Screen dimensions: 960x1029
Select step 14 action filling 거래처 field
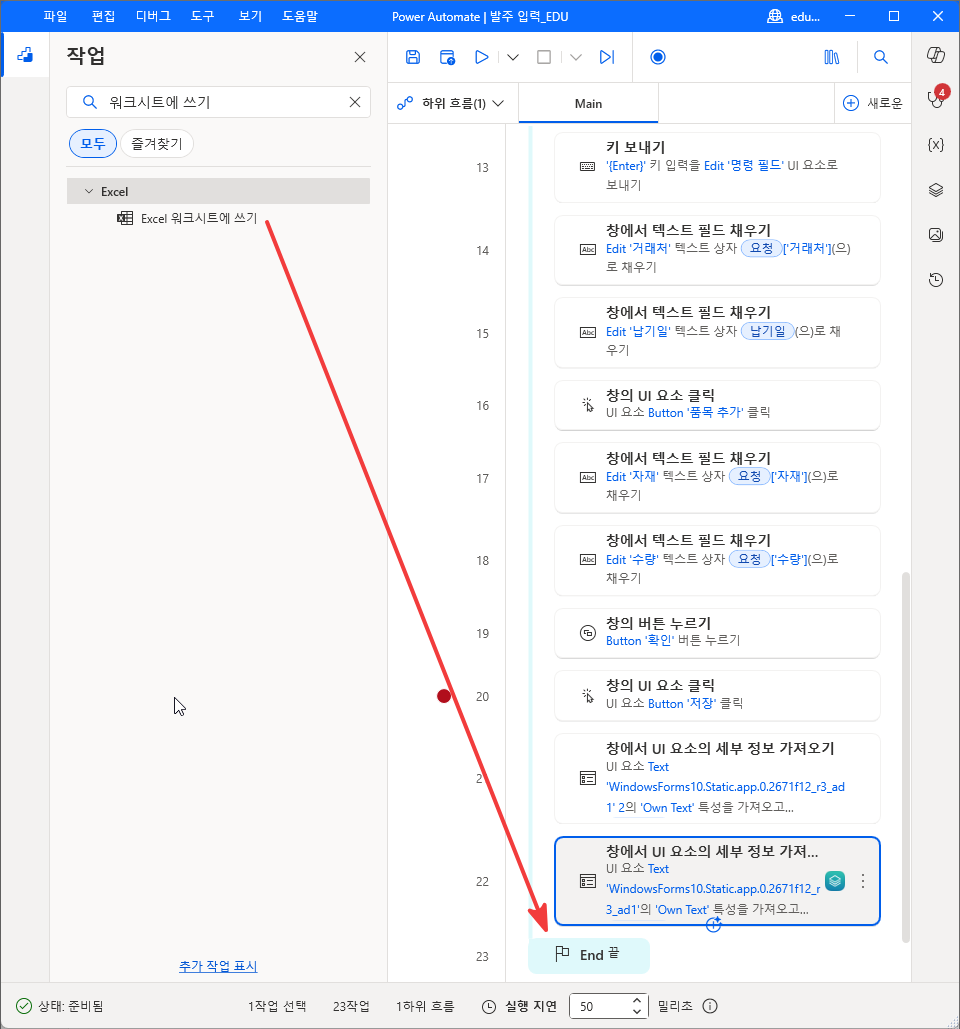pyautogui.click(x=717, y=250)
